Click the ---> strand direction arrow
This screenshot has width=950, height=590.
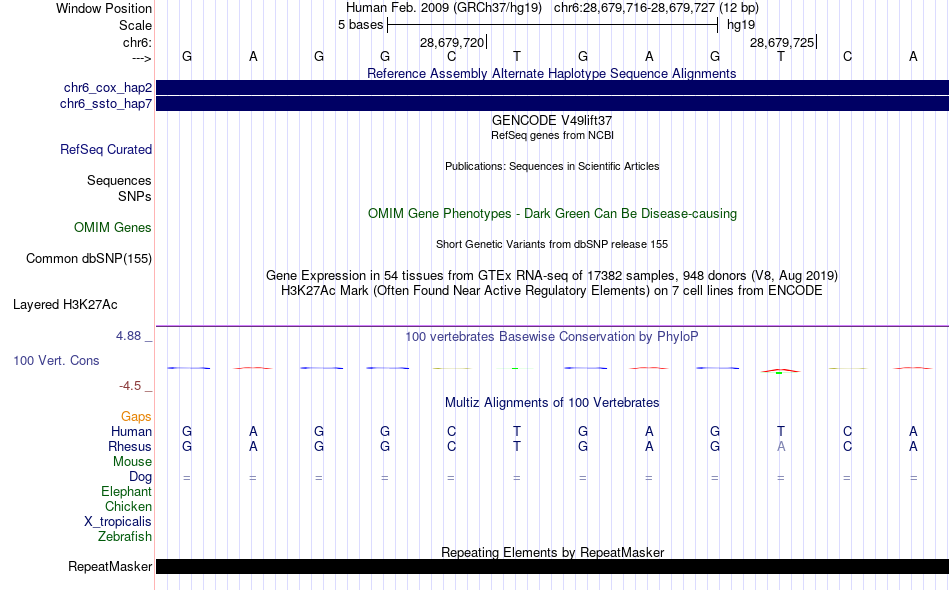(141, 58)
